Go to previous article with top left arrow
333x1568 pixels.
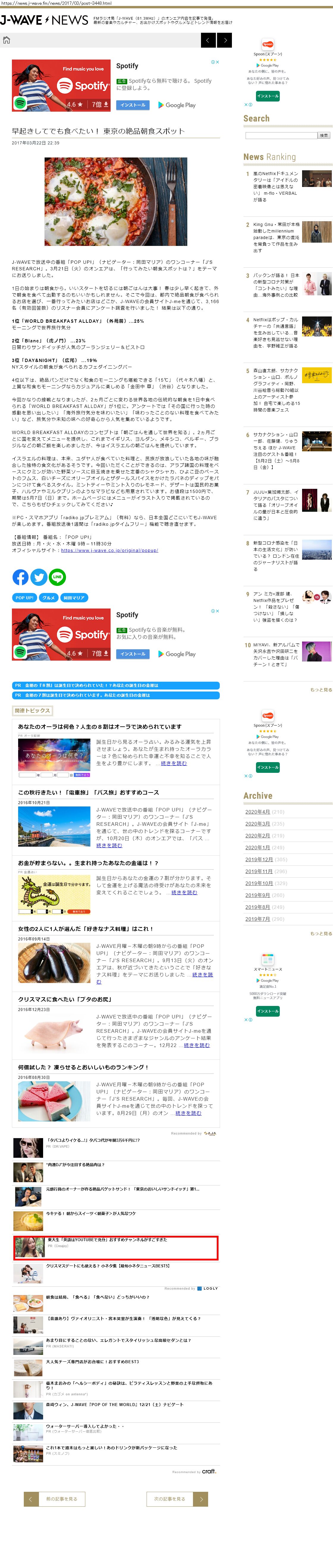pos(208,40)
